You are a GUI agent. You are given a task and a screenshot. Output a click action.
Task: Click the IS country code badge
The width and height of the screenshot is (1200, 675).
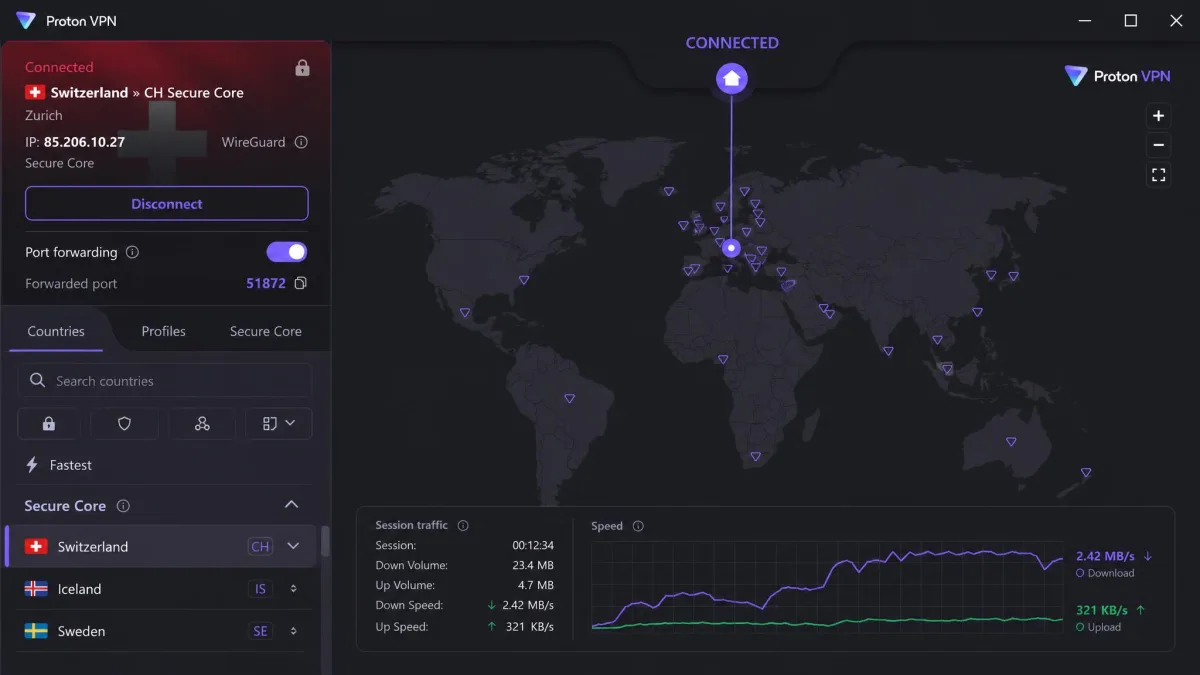(260, 589)
